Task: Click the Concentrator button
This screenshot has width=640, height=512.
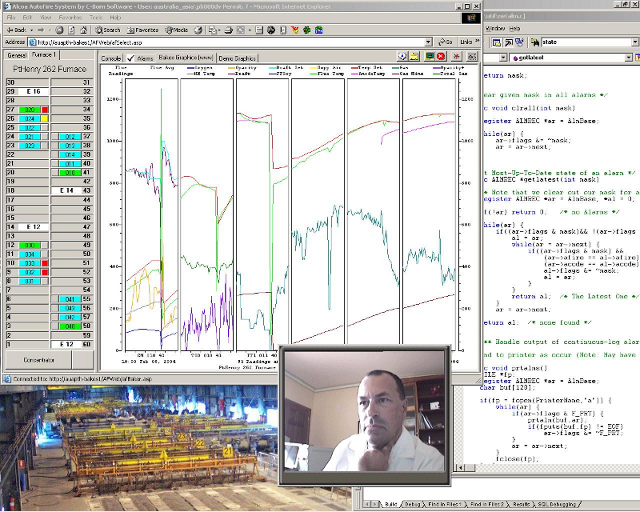Action: [39, 360]
